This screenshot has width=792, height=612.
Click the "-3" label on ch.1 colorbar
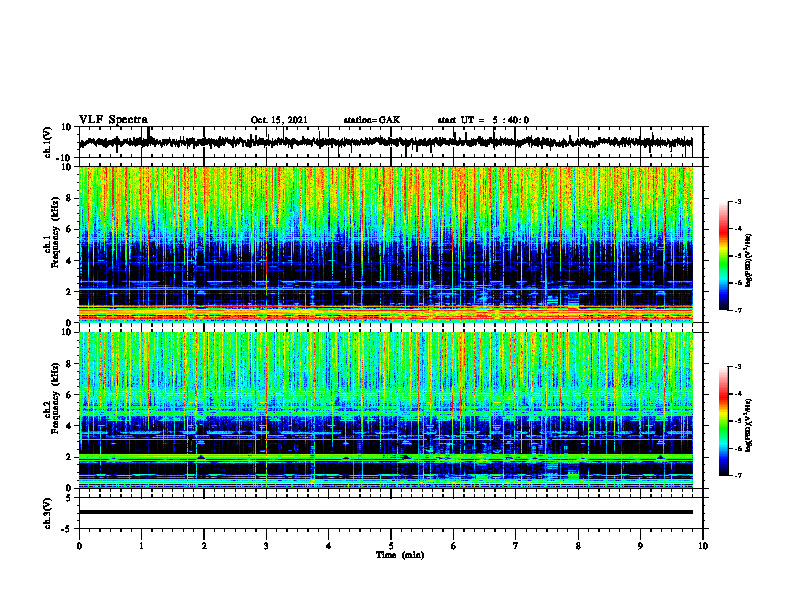tap(737, 201)
